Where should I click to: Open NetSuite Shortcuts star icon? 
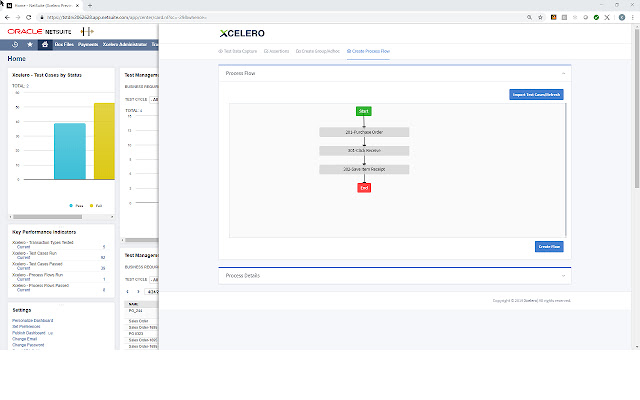(30, 44)
